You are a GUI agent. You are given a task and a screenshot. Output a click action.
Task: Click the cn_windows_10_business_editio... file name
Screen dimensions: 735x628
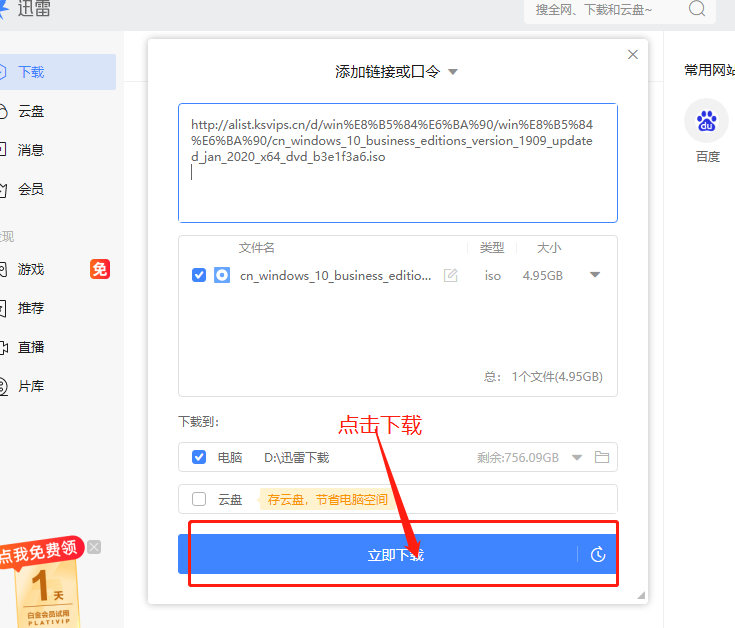[335, 276]
